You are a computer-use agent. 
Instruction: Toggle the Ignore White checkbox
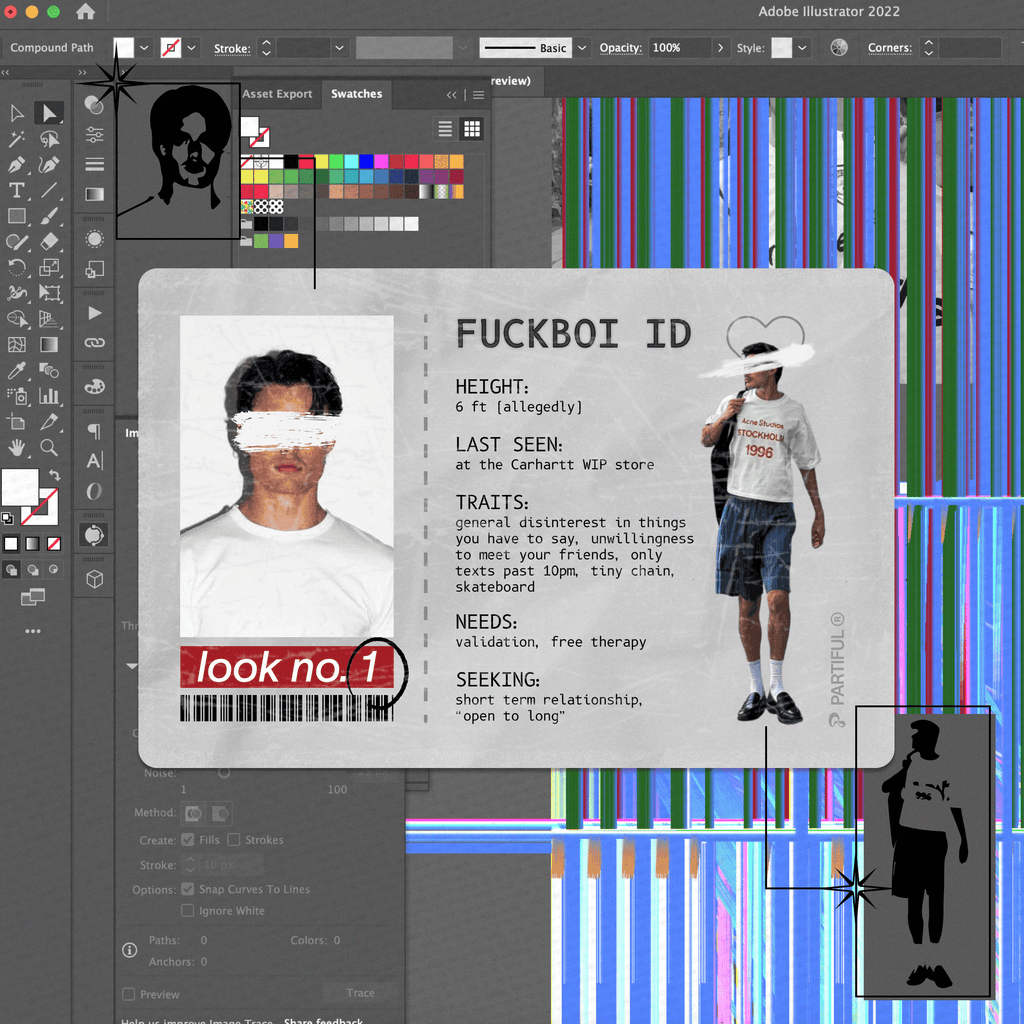click(187, 911)
